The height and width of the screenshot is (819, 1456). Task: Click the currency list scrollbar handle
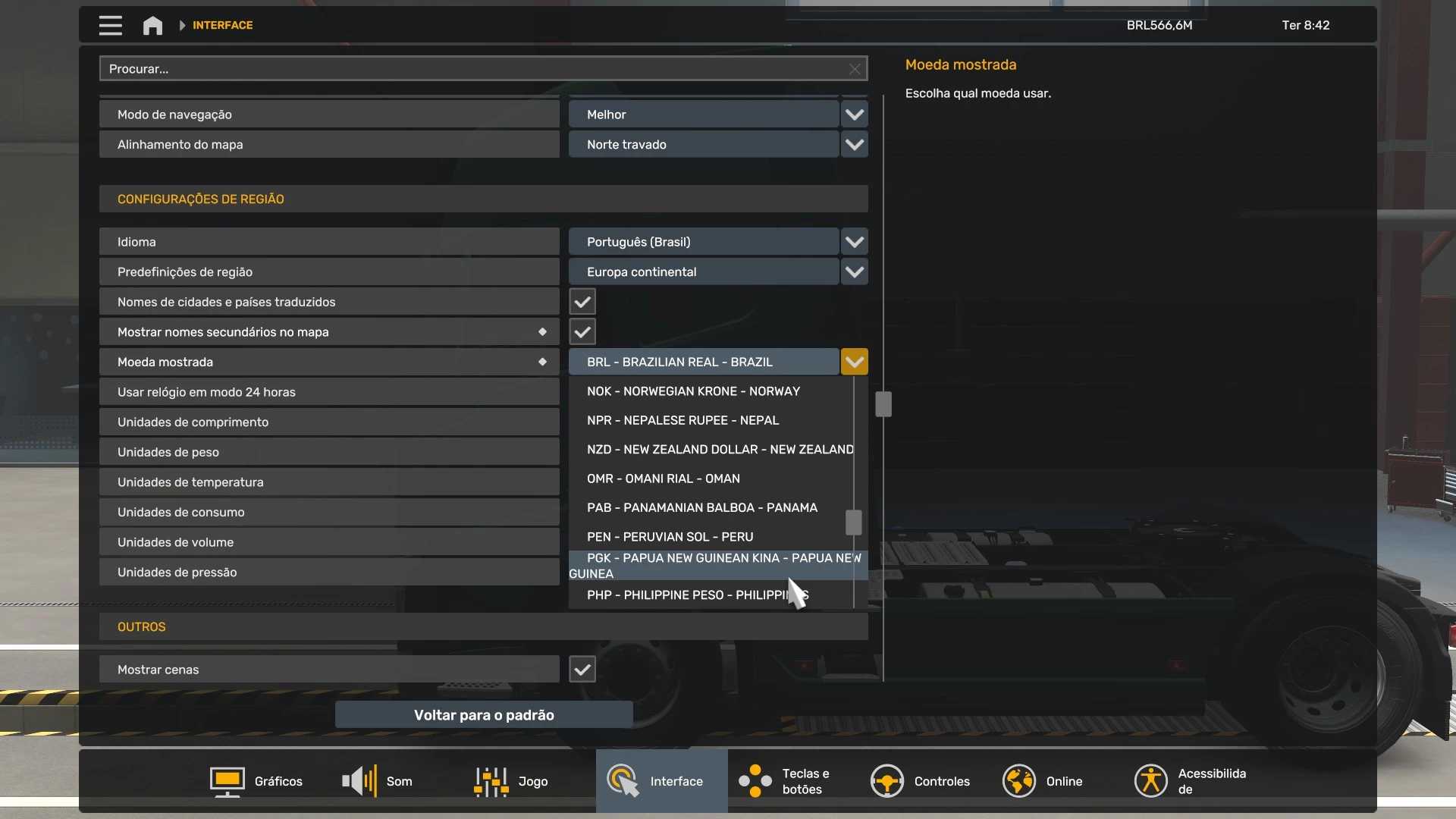tap(853, 522)
